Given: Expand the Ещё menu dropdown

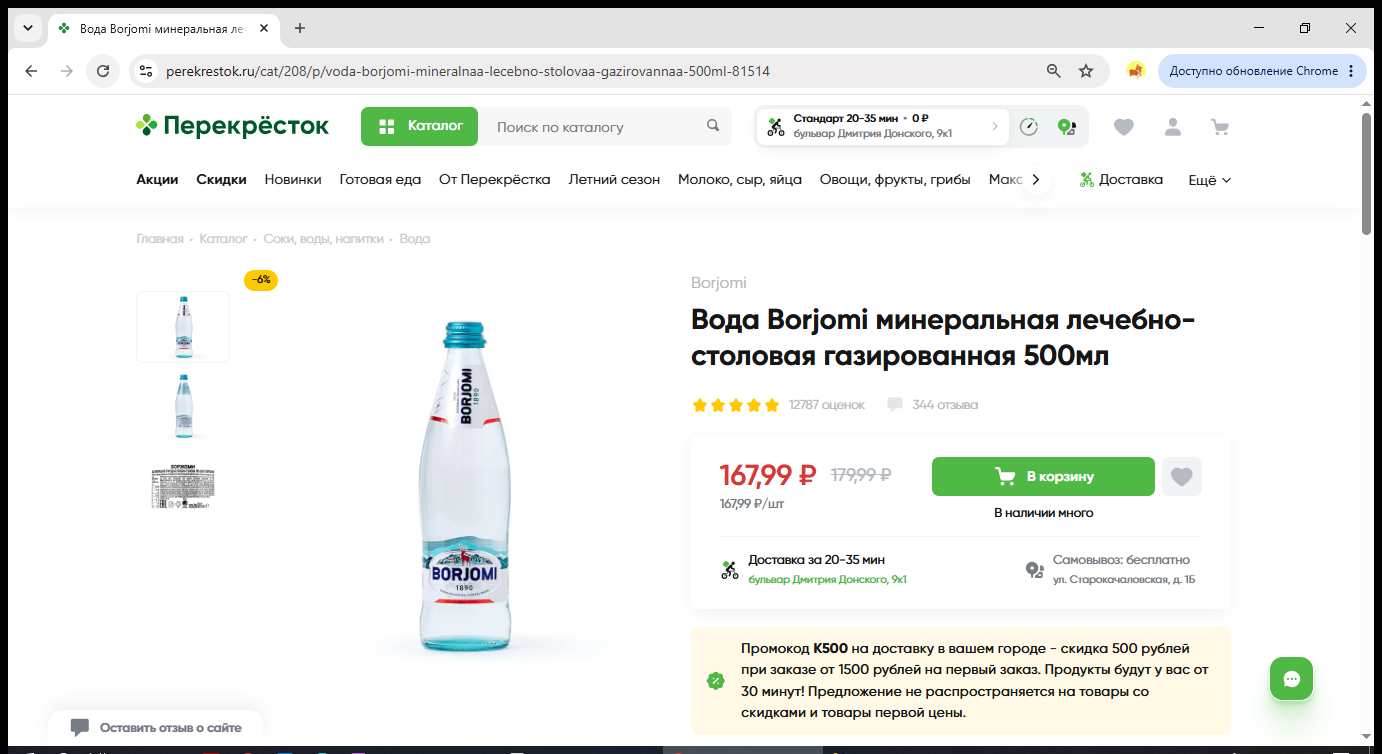Looking at the screenshot, I should click(1209, 180).
